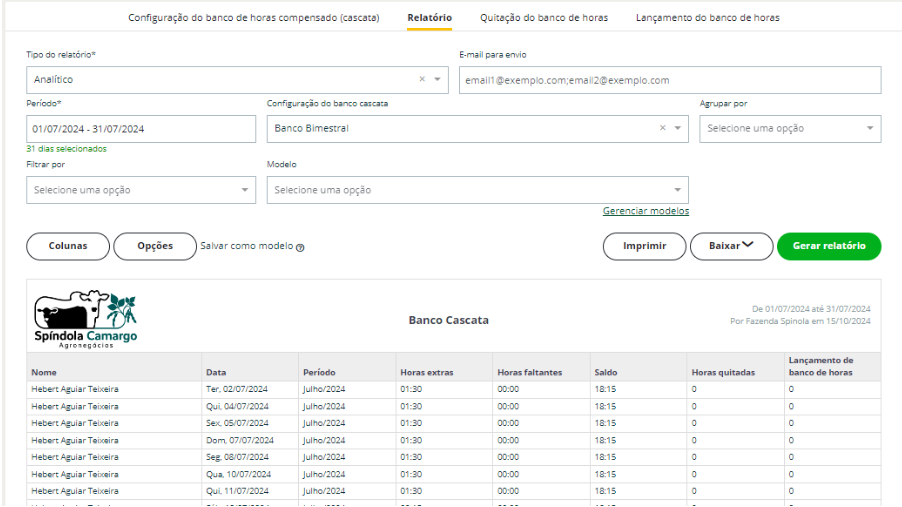
Task: Expand the Tipo do relatório dropdown arrow
Action: click(437, 79)
